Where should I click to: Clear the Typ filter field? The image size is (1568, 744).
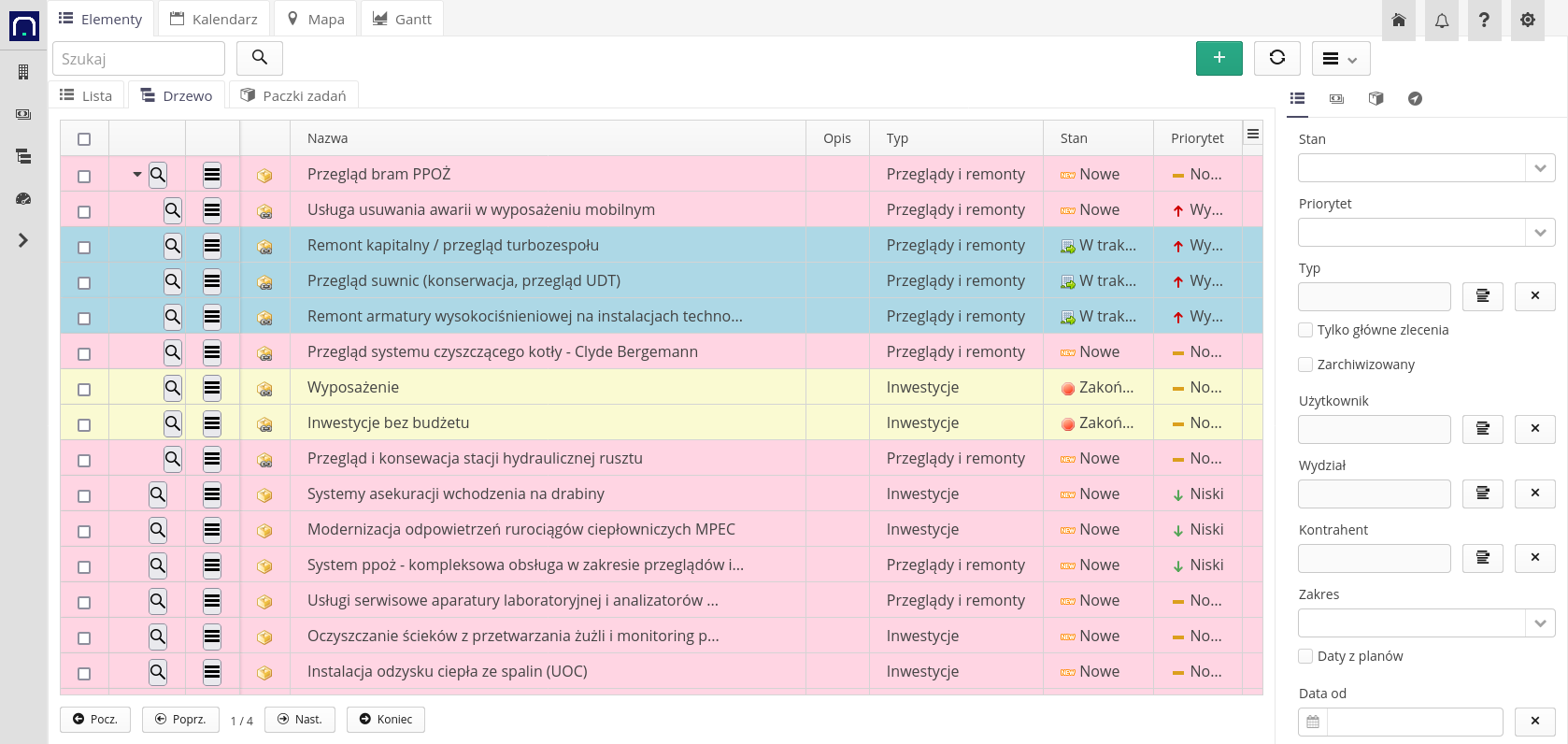point(1535,296)
